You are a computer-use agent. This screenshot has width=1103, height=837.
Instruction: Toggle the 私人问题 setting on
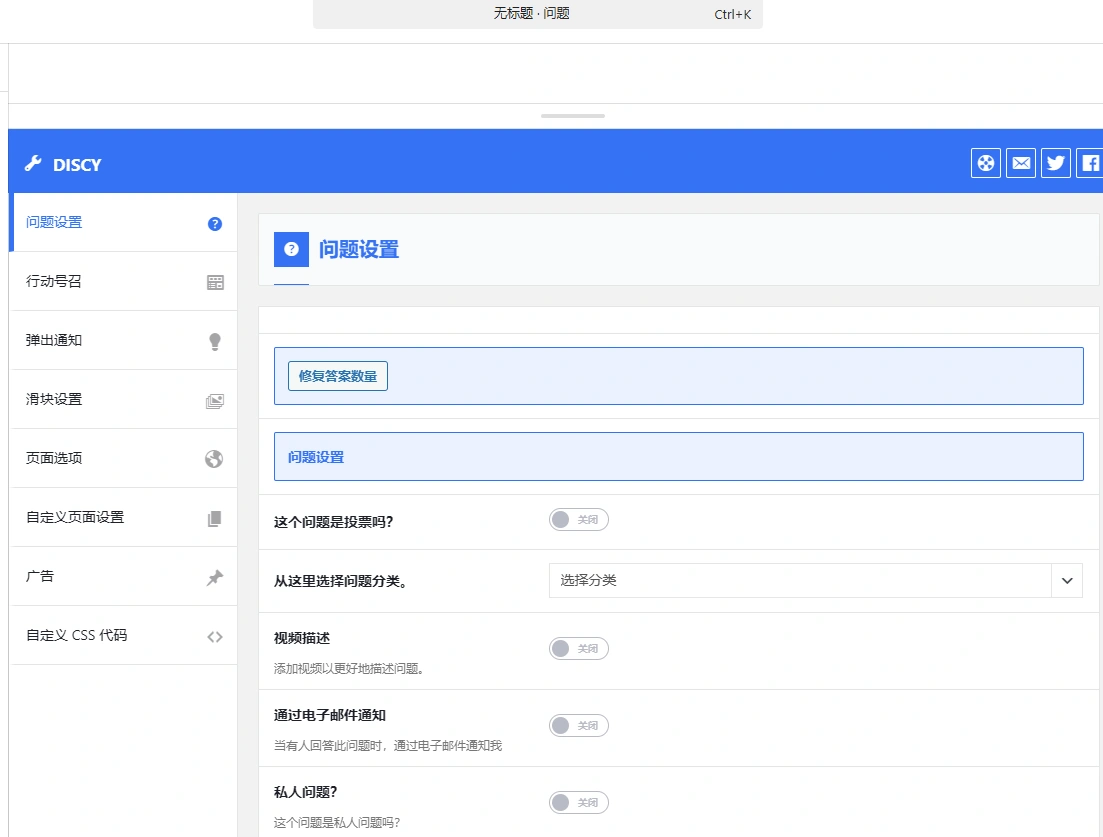click(578, 802)
